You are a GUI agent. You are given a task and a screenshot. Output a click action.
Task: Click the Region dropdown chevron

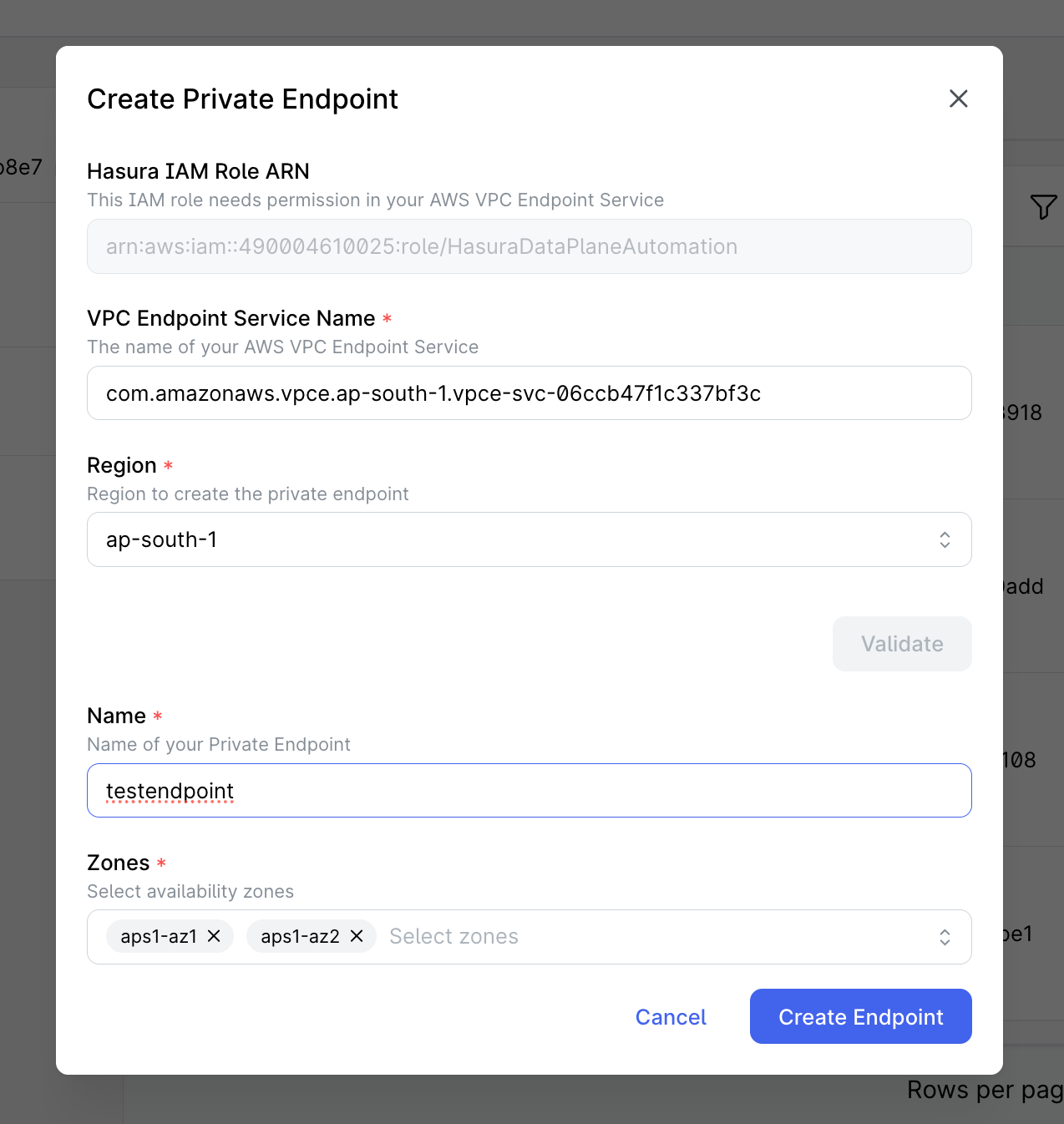[x=945, y=539]
